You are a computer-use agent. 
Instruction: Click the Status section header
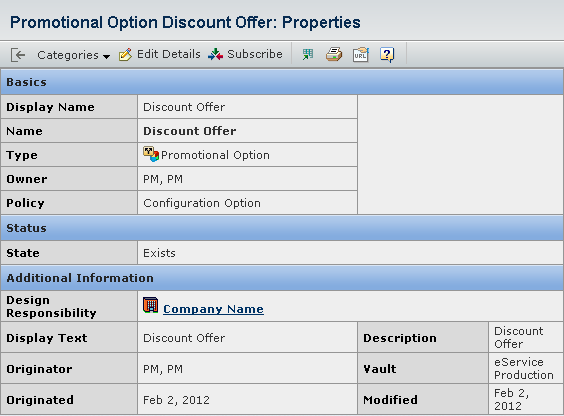pos(282,228)
